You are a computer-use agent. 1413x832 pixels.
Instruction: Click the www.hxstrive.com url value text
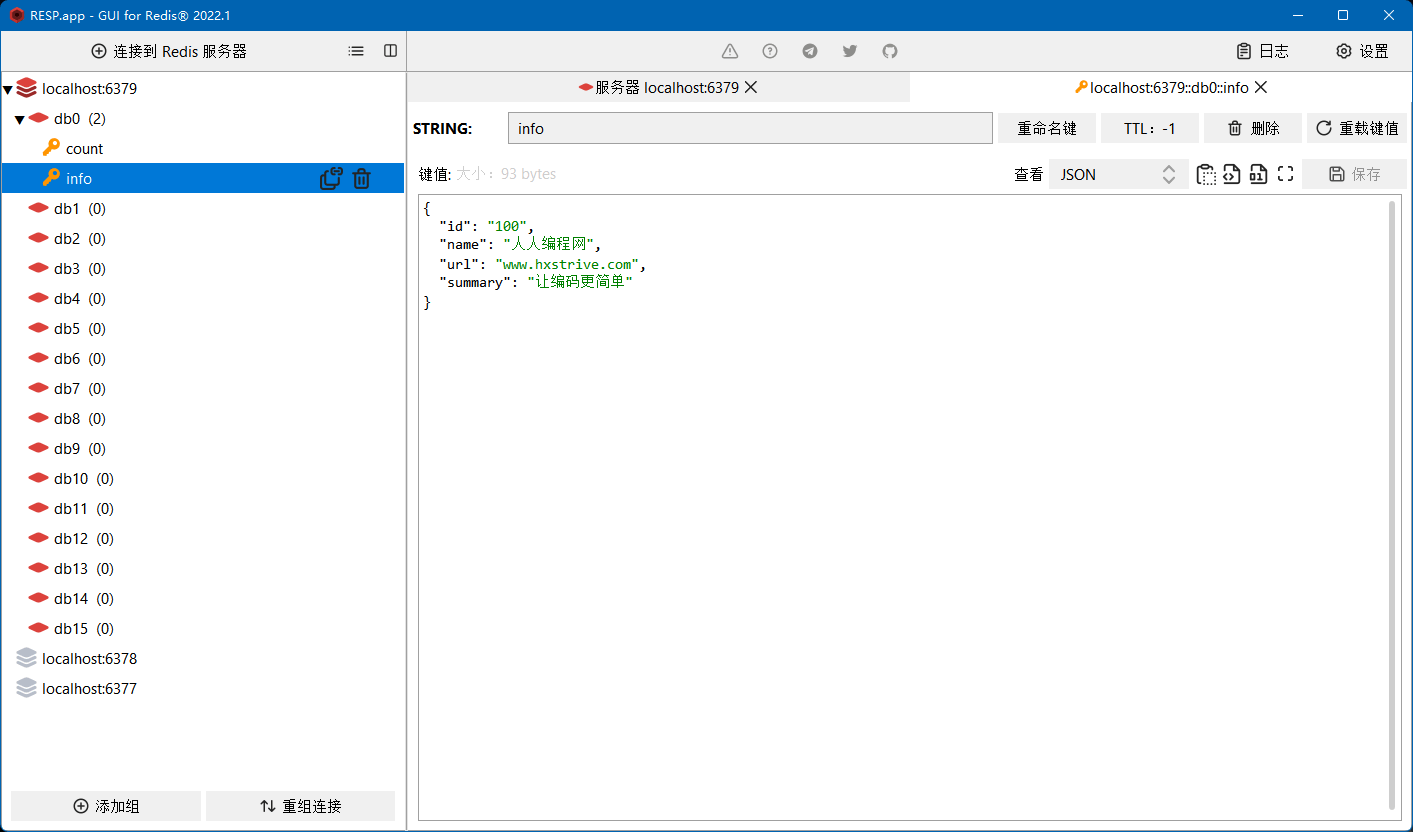coord(568,264)
